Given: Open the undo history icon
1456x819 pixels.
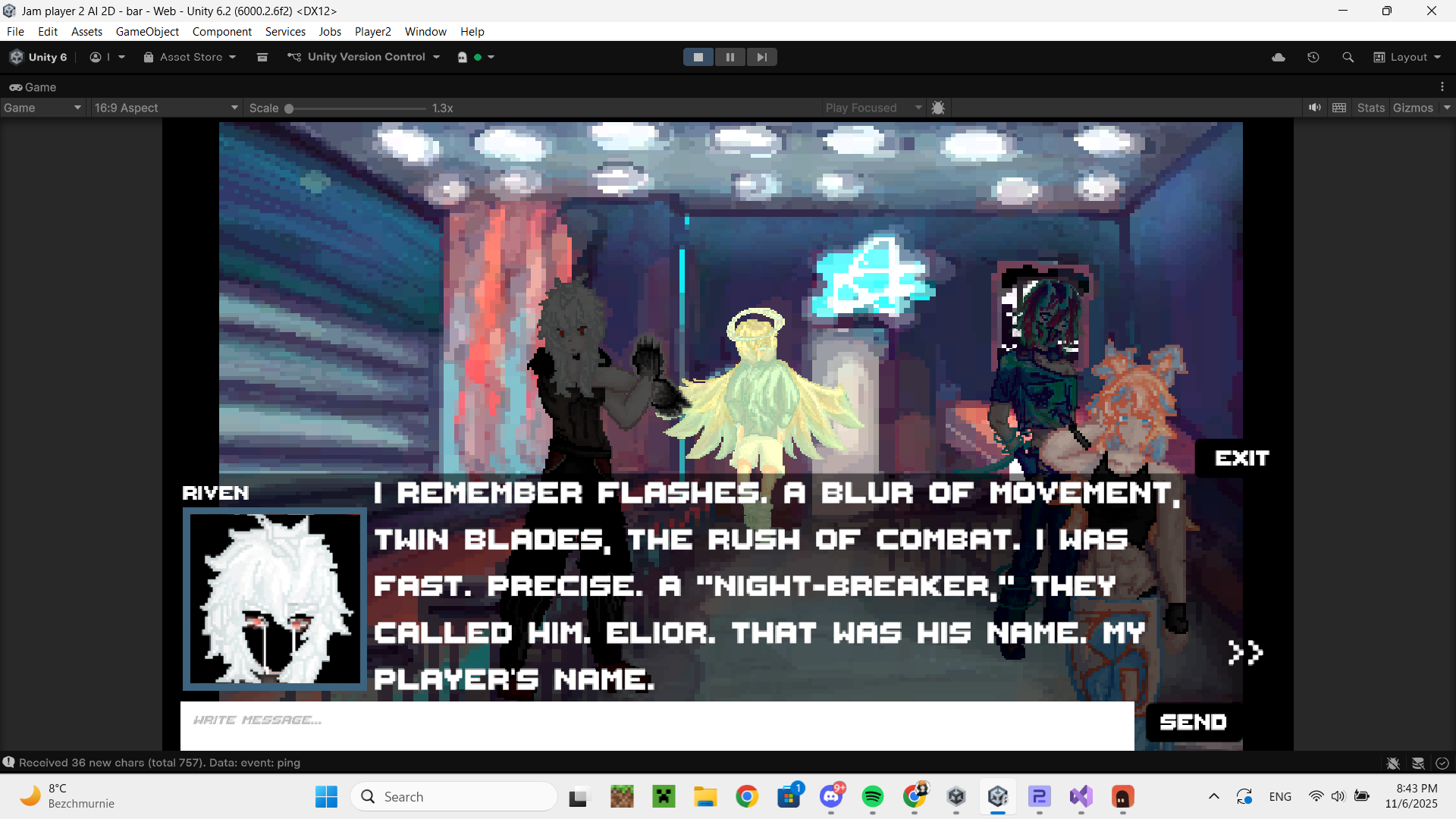Looking at the screenshot, I should coord(1313,58).
